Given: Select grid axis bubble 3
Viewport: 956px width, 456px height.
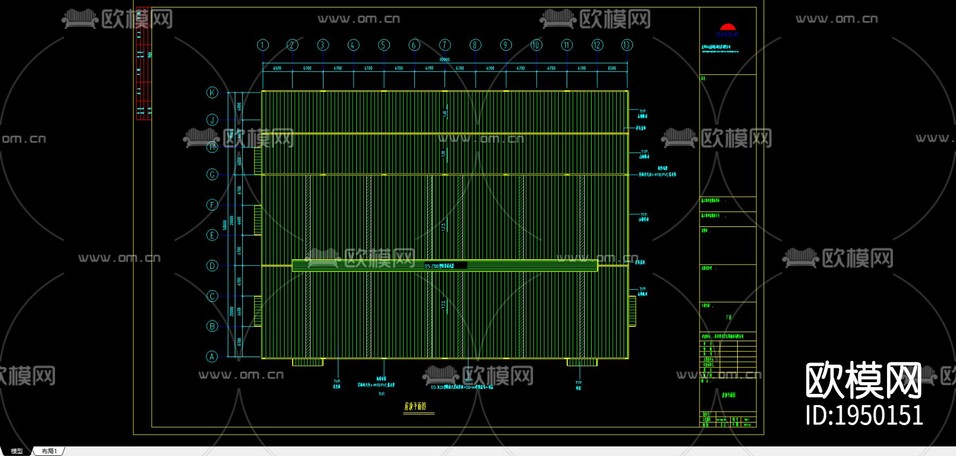Looking at the screenshot, I should coord(323,45).
